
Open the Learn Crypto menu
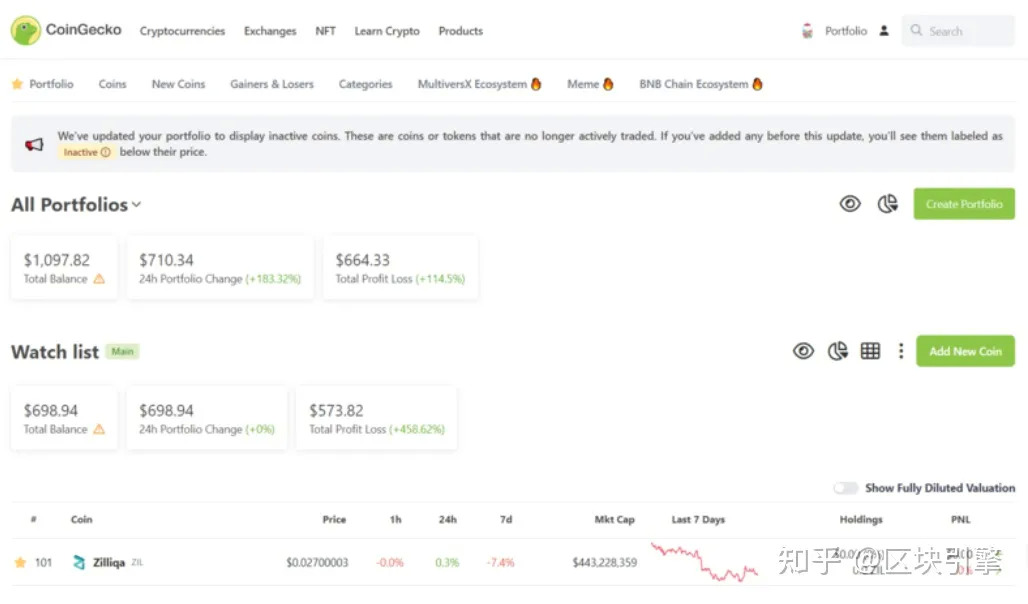[387, 31]
